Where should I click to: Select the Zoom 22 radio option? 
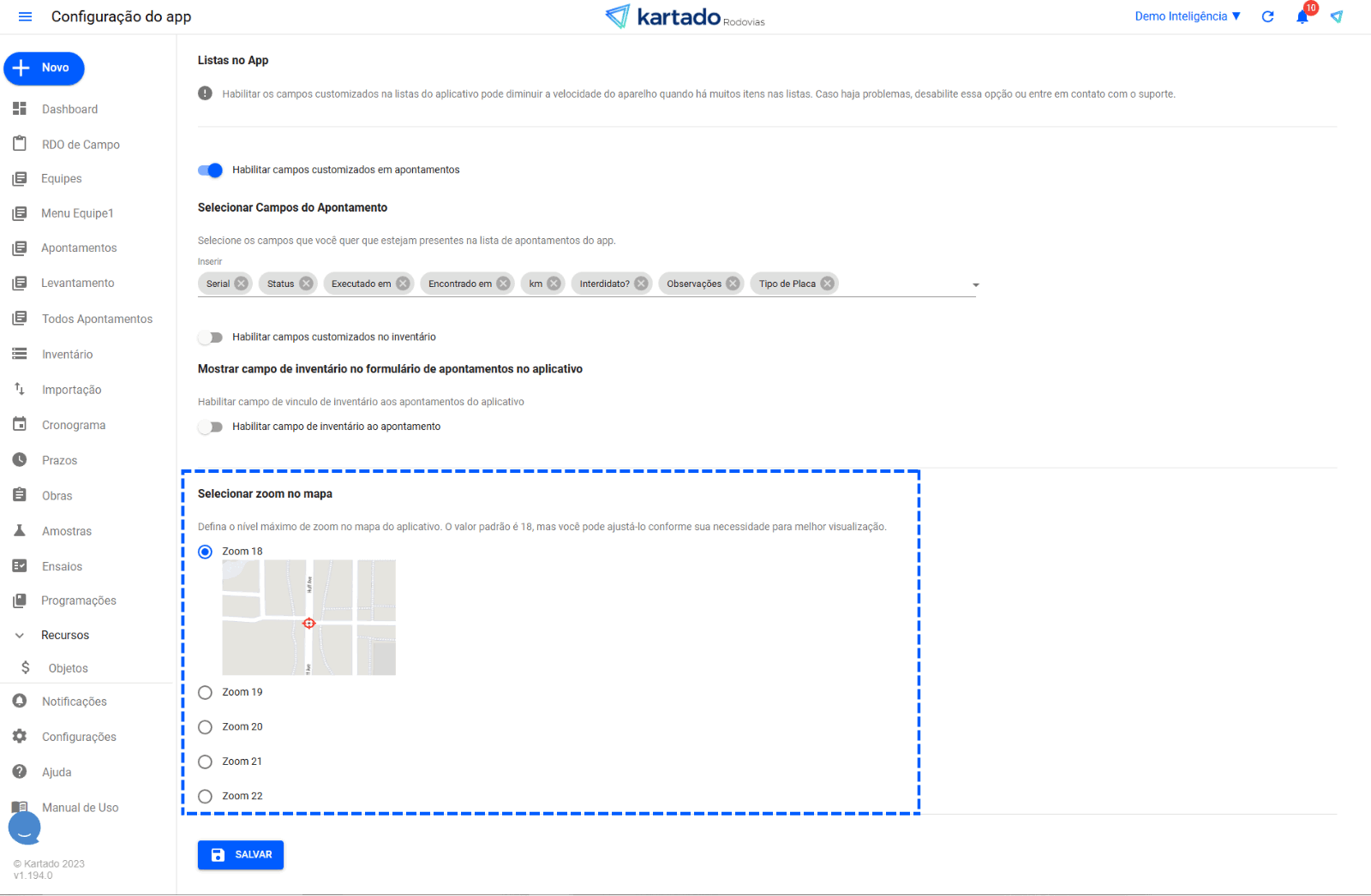tap(205, 797)
